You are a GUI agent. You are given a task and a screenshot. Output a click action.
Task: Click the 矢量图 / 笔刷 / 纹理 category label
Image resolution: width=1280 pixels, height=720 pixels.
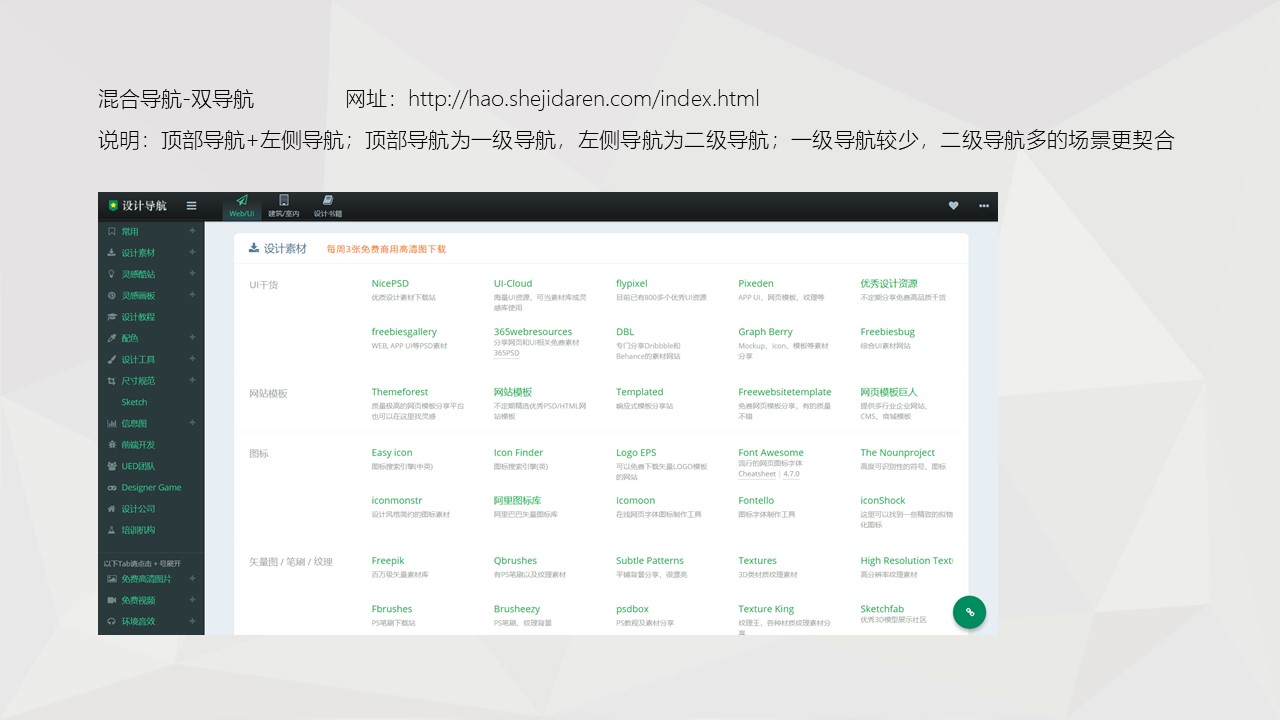click(x=291, y=562)
